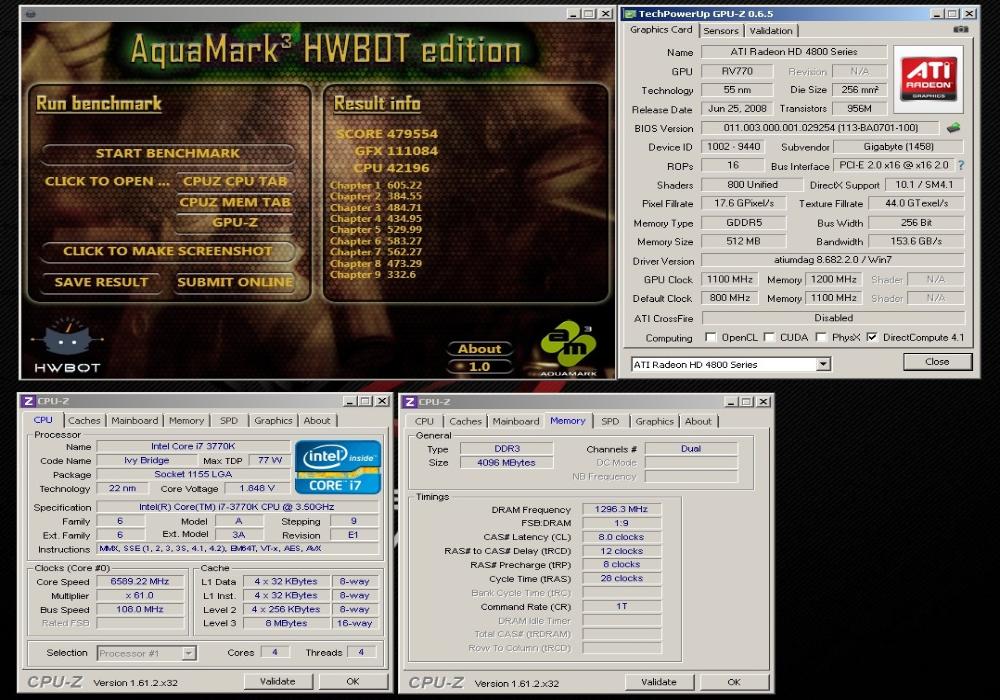
Task: Click the DRAM Frequency 1296.3 MHz field
Action: tap(621, 509)
